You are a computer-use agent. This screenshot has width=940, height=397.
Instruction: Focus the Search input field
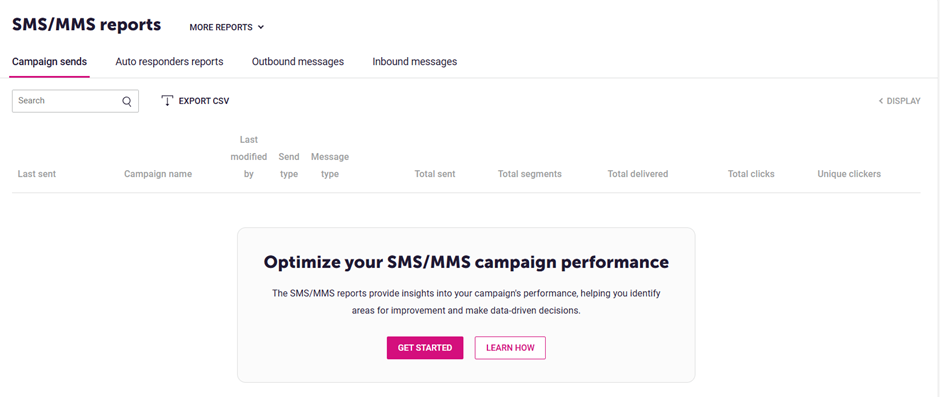coord(76,101)
